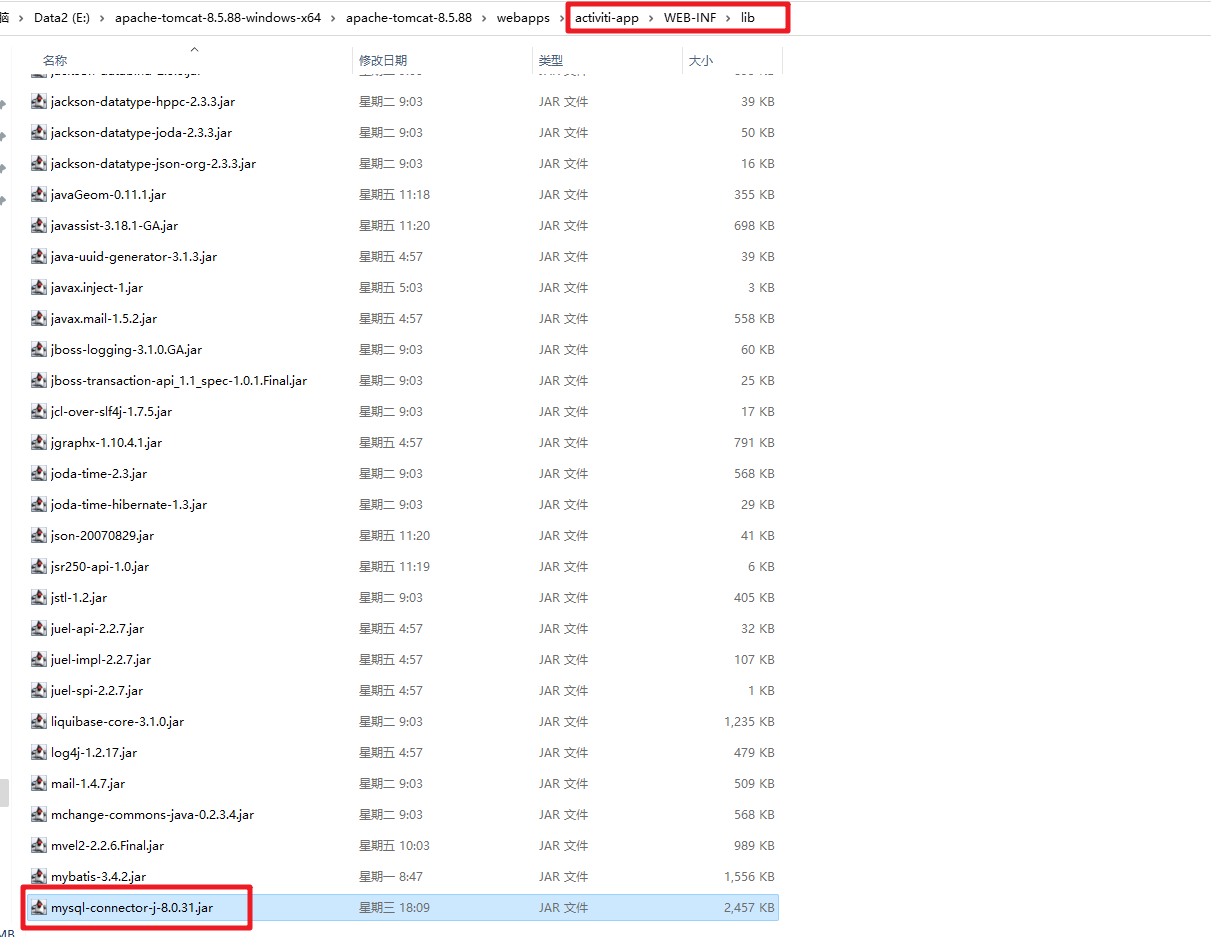Viewport: 1211px width, 937px height.
Task: Navigate to the WEB-INF breadcrumb
Action: point(690,19)
